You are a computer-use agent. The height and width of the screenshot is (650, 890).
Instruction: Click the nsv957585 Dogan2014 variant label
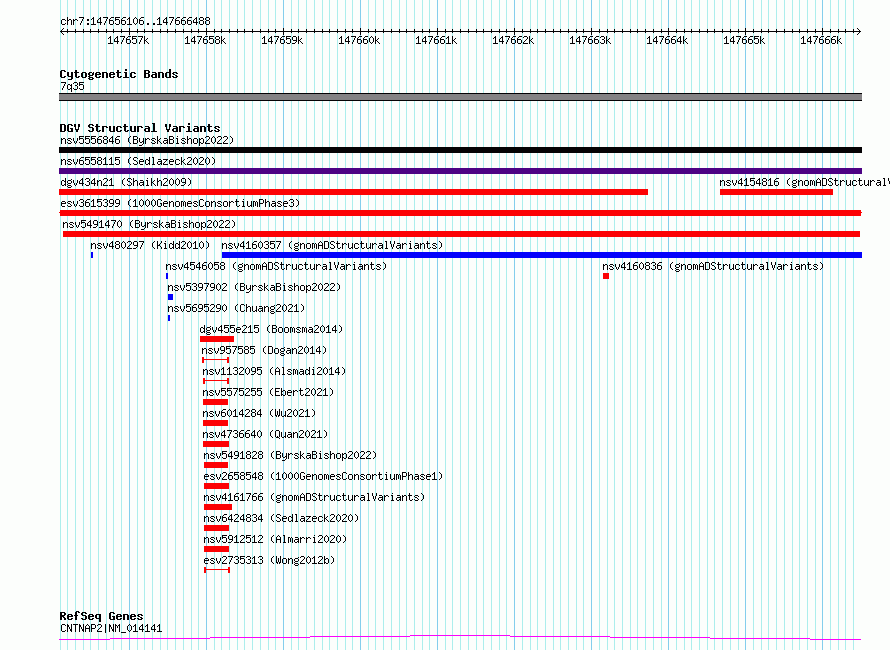tap(264, 350)
